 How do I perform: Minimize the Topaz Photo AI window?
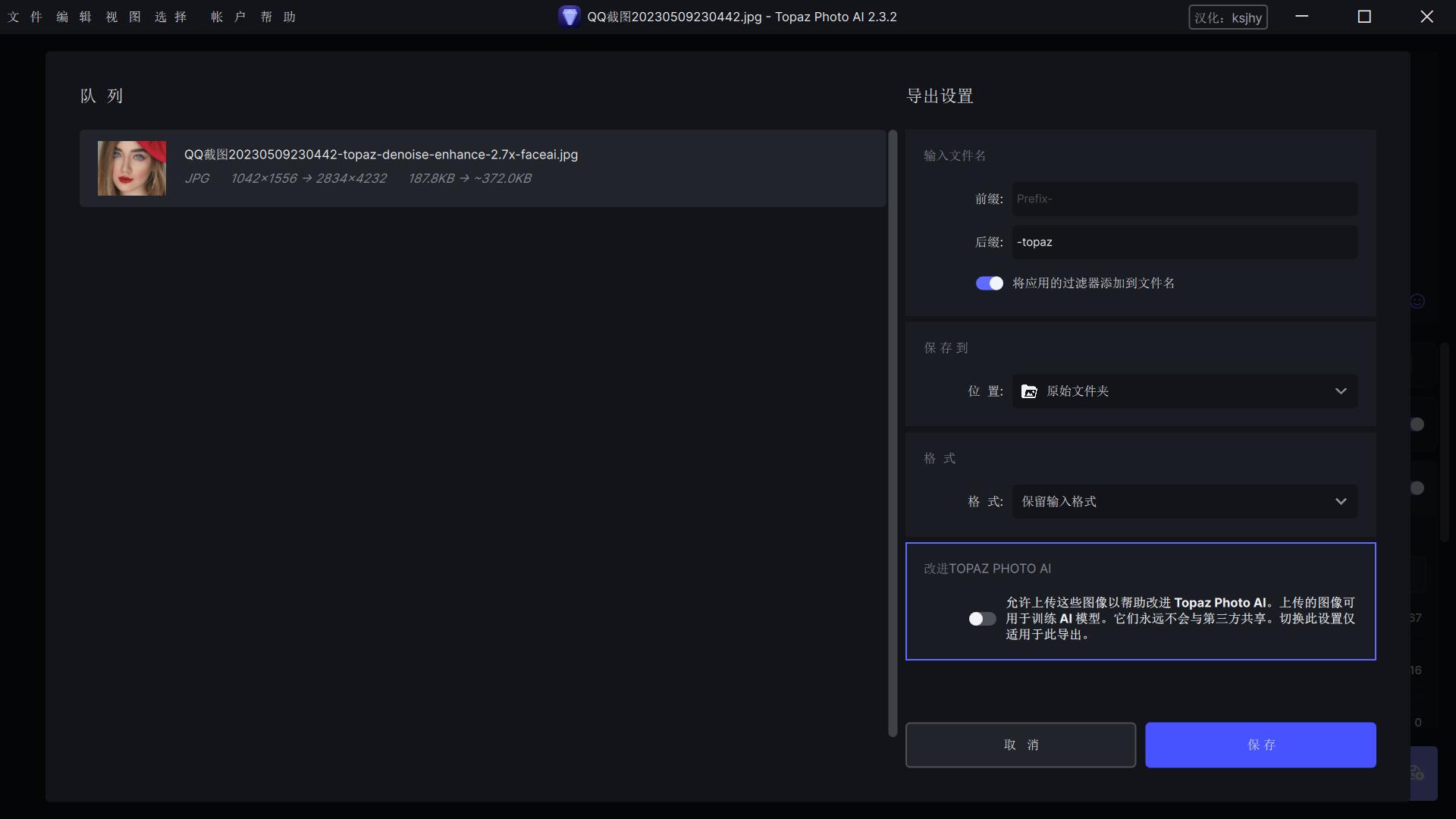(x=1302, y=17)
